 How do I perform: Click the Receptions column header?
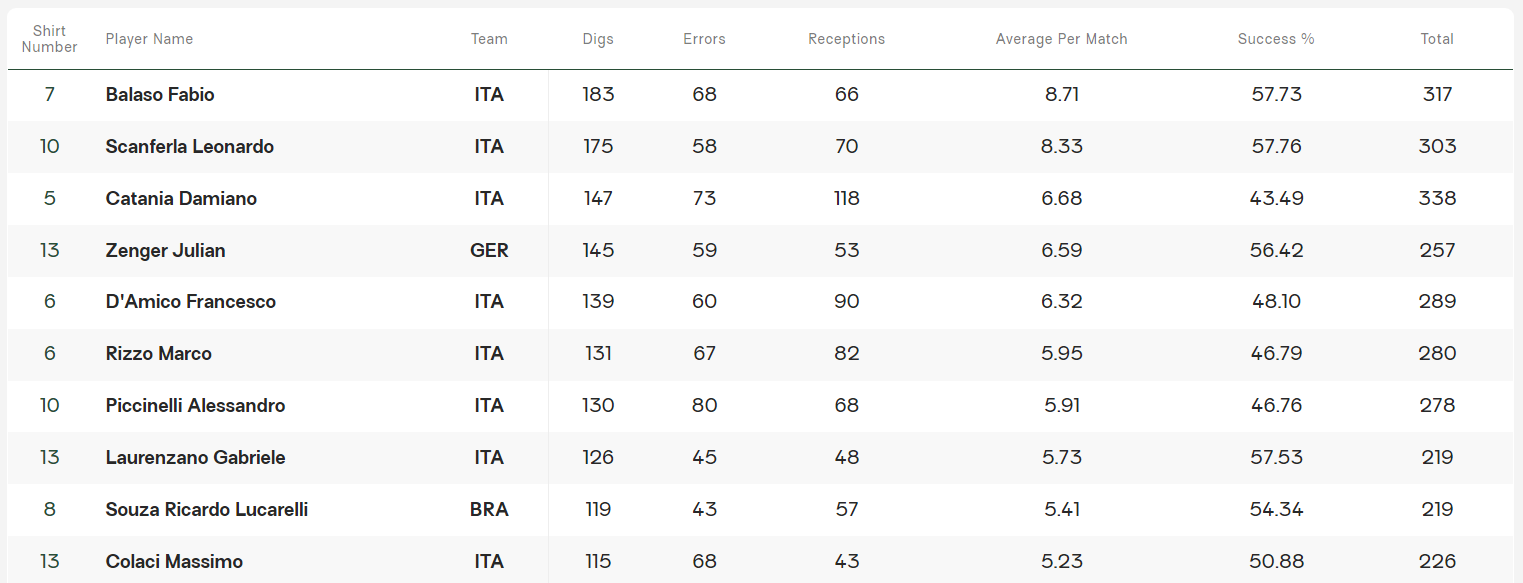(x=846, y=39)
